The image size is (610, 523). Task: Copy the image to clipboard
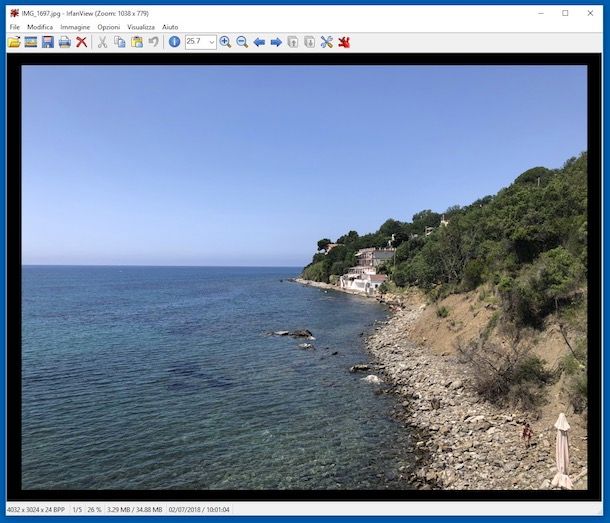click(x=119, y=42)
